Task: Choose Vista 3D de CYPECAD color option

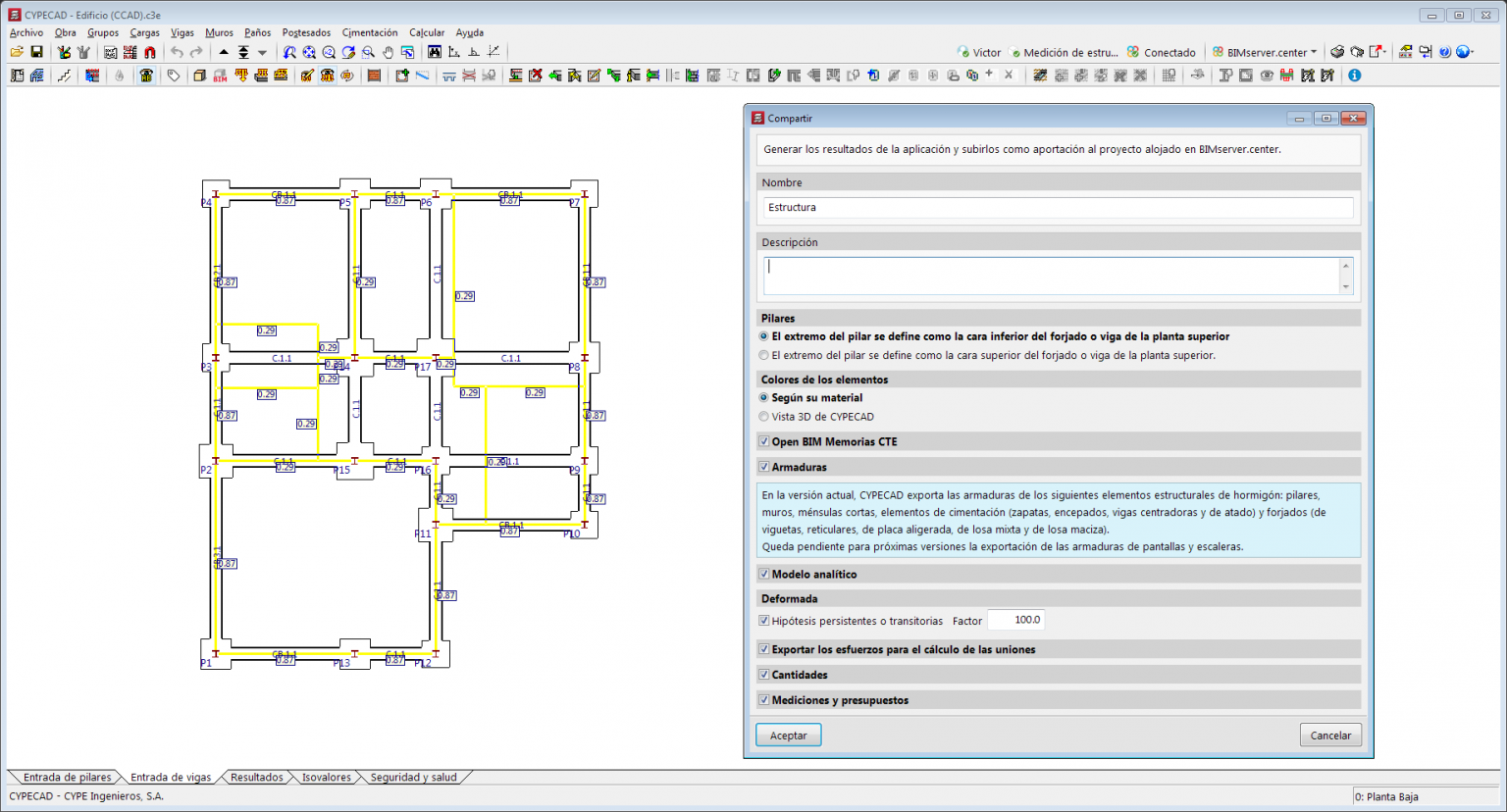Action: [x=764, y=417]
